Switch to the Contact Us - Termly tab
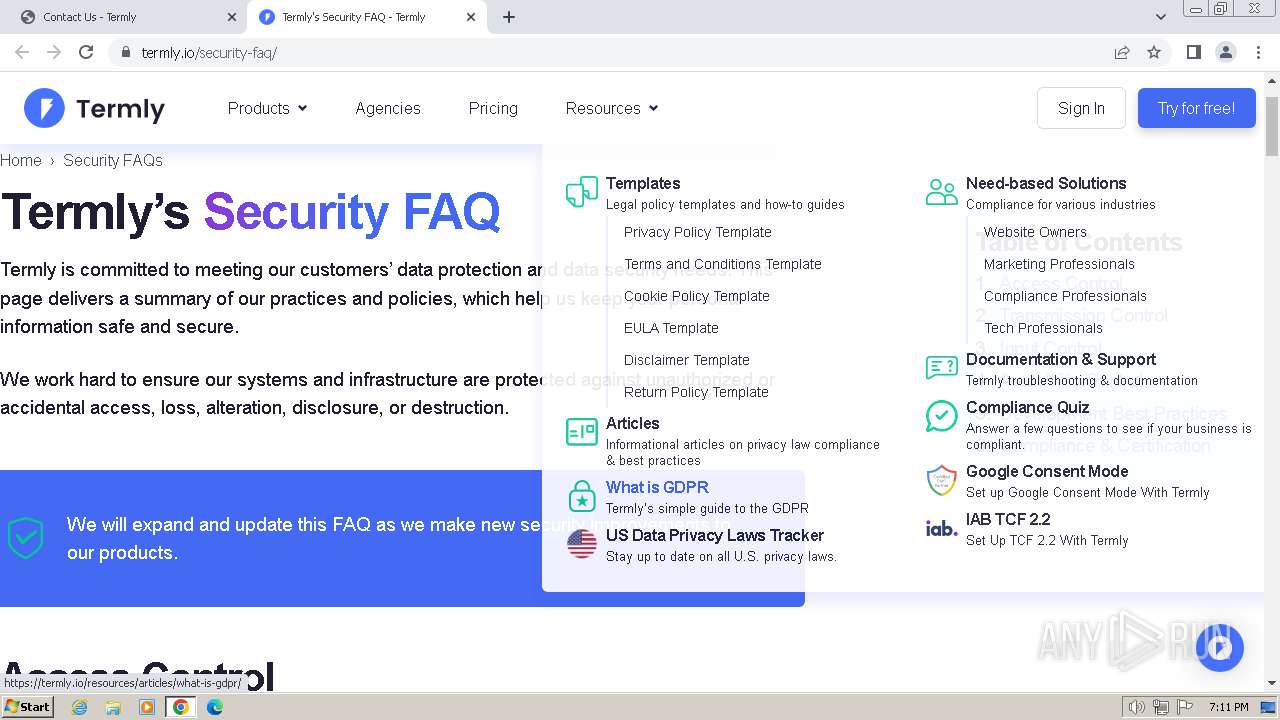This screenshot has height=720, width=1280. (123, 17)
